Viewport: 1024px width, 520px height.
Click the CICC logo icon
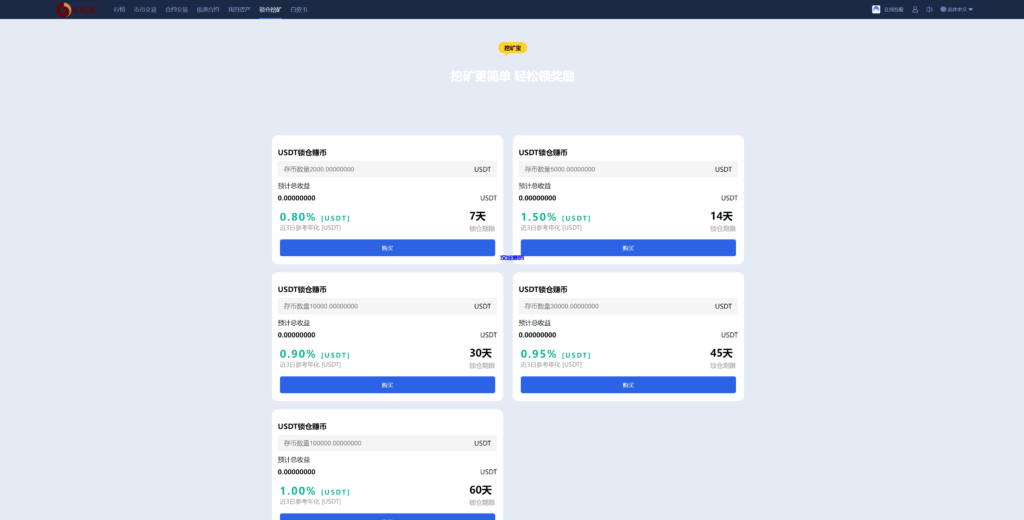[63, 10]
